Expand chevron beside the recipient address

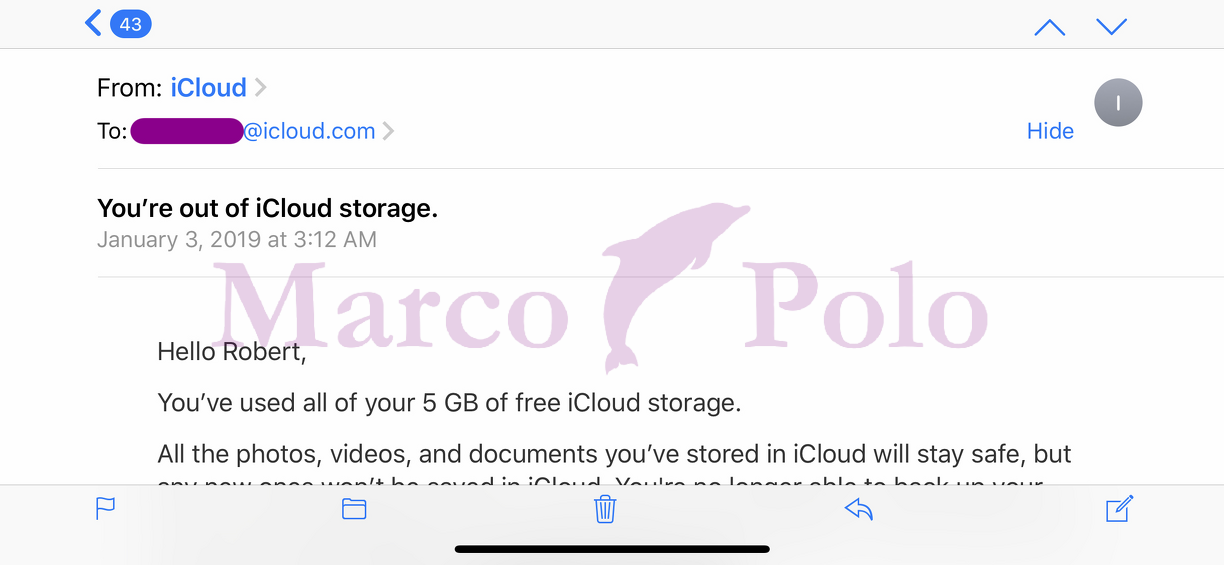click(x=388, y=131)
